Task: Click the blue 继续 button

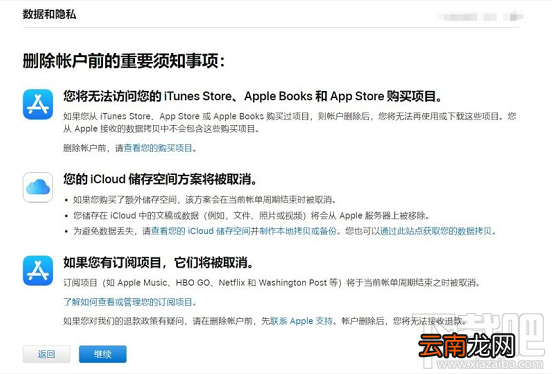Action: [102, 354]
